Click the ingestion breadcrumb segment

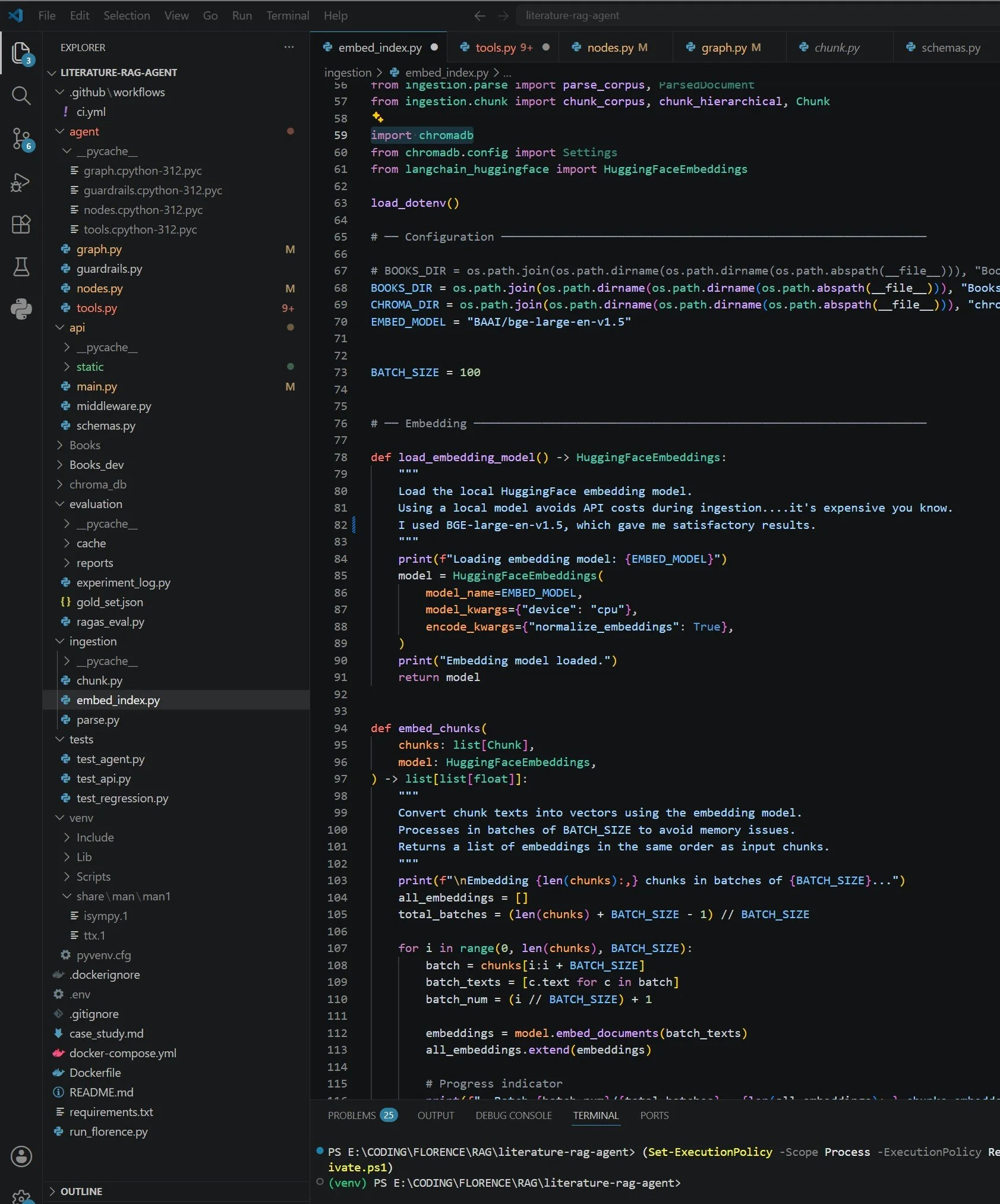pos(348,73)
